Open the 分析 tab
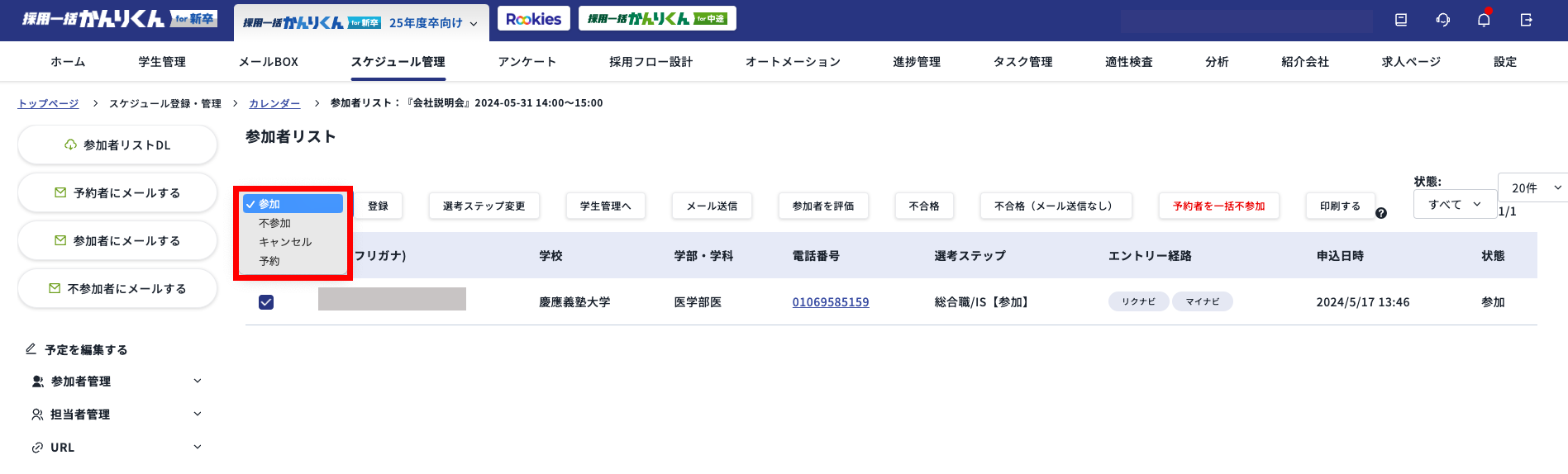Viewport: 1568px width, 474px height. [x=1217, y=62]
